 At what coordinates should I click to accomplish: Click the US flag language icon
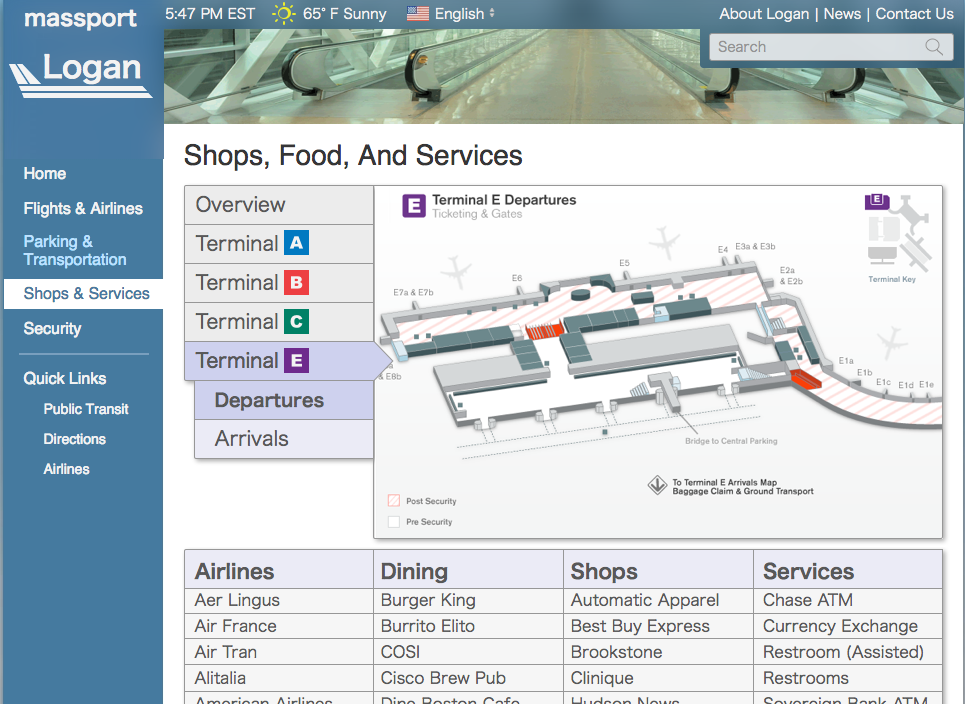pos(418,14)
